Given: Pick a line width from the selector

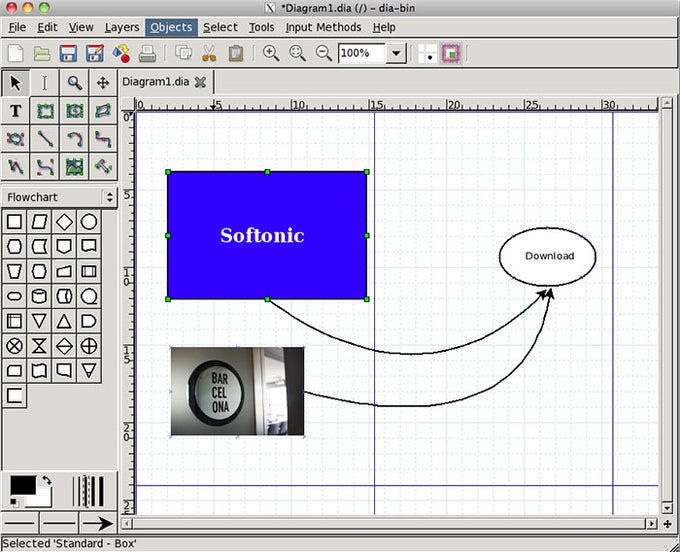Looking at the screenshot, I should coord(88,491).
